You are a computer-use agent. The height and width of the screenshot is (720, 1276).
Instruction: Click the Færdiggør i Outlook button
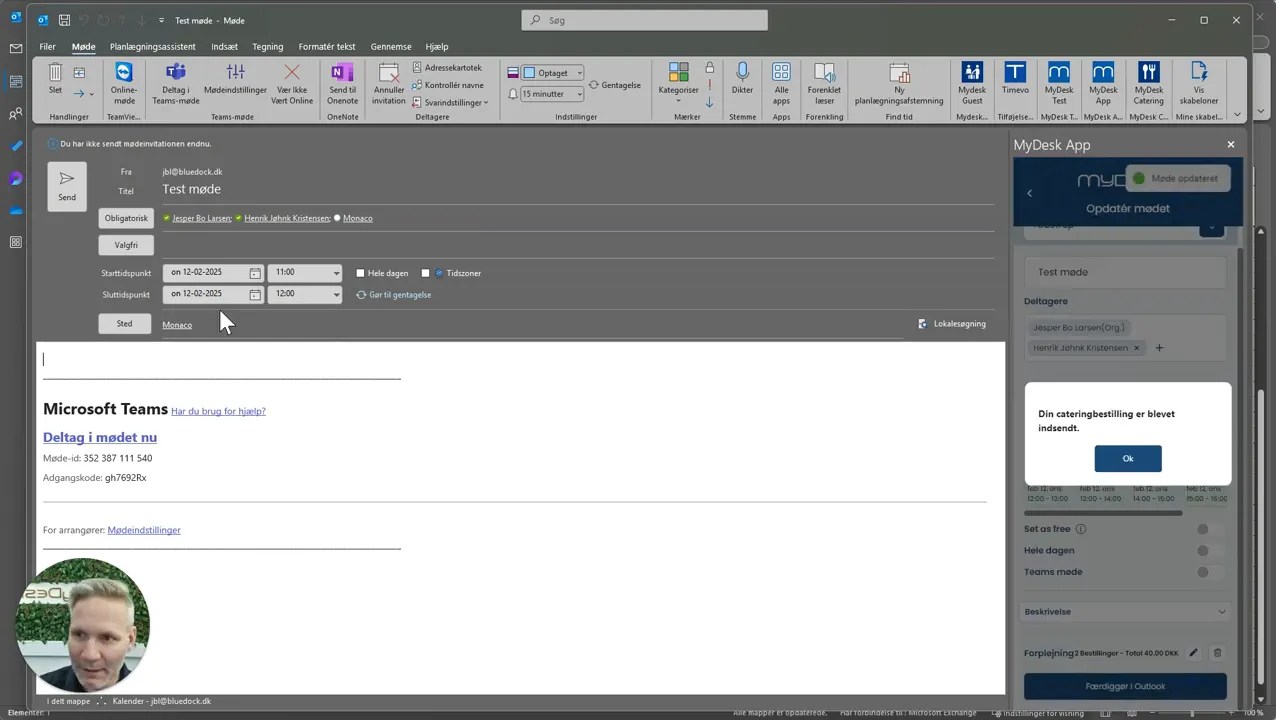1125,686
